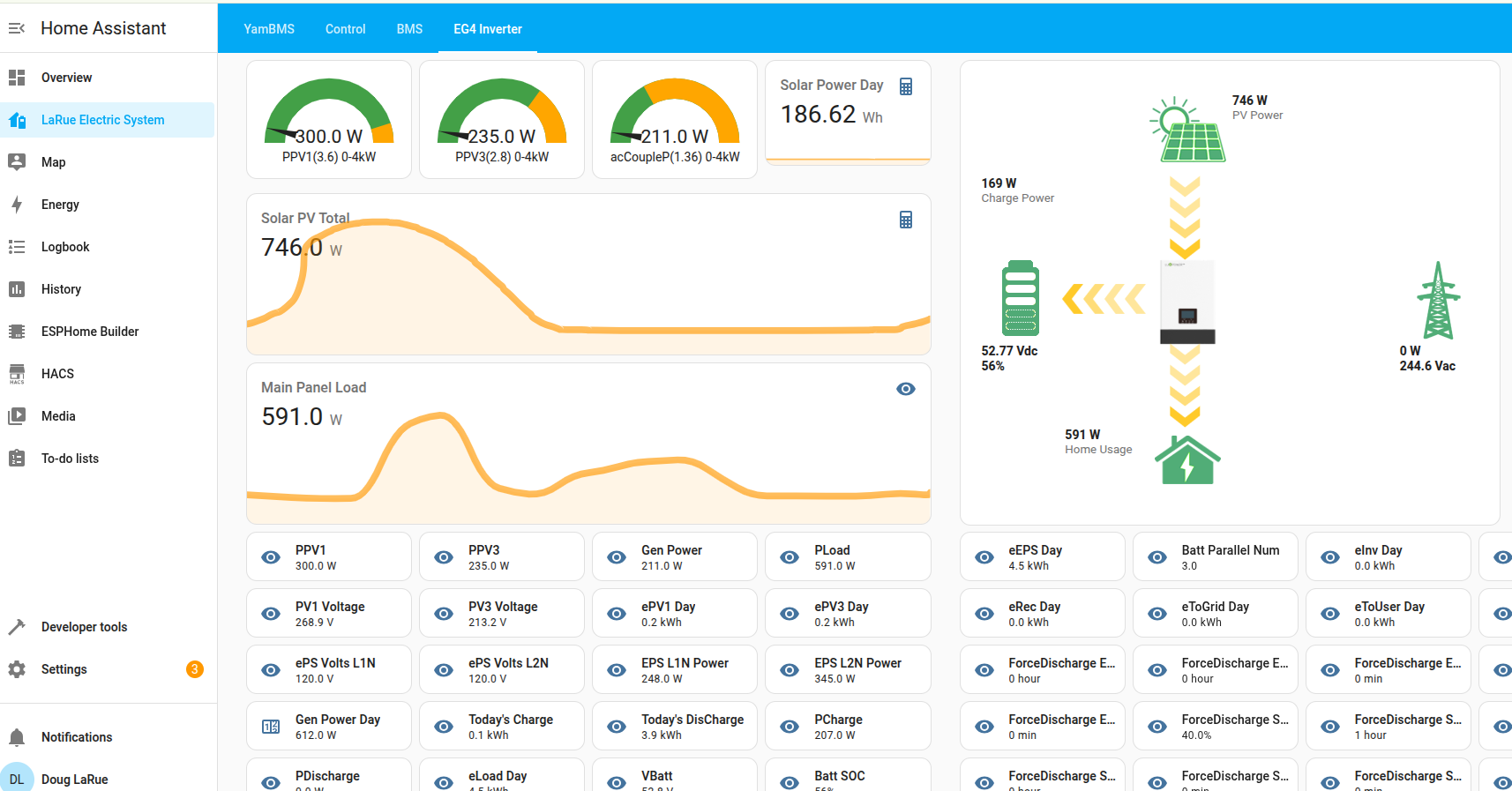This screenshot has height=791, width=1512.
Task: Open eEPS Day 4.5 kWh entity
Action: click(1043, 556)
